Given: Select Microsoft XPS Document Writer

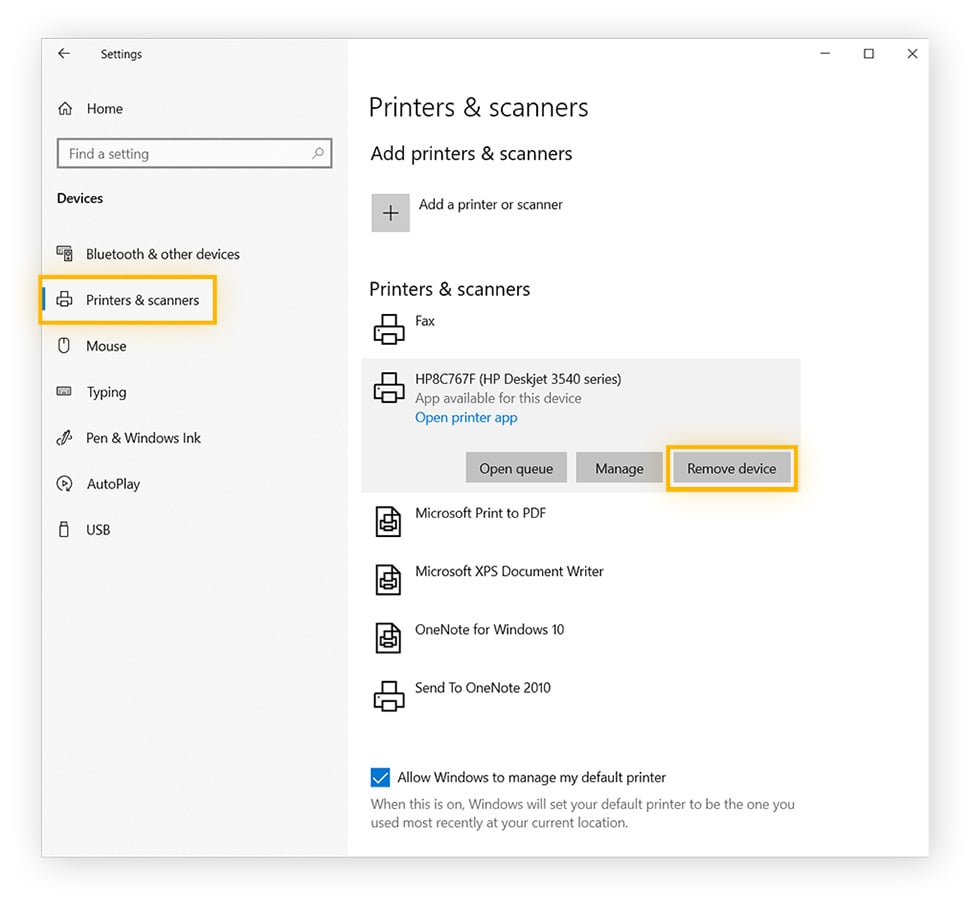Looking at the screenshot, I should [509, 578].
